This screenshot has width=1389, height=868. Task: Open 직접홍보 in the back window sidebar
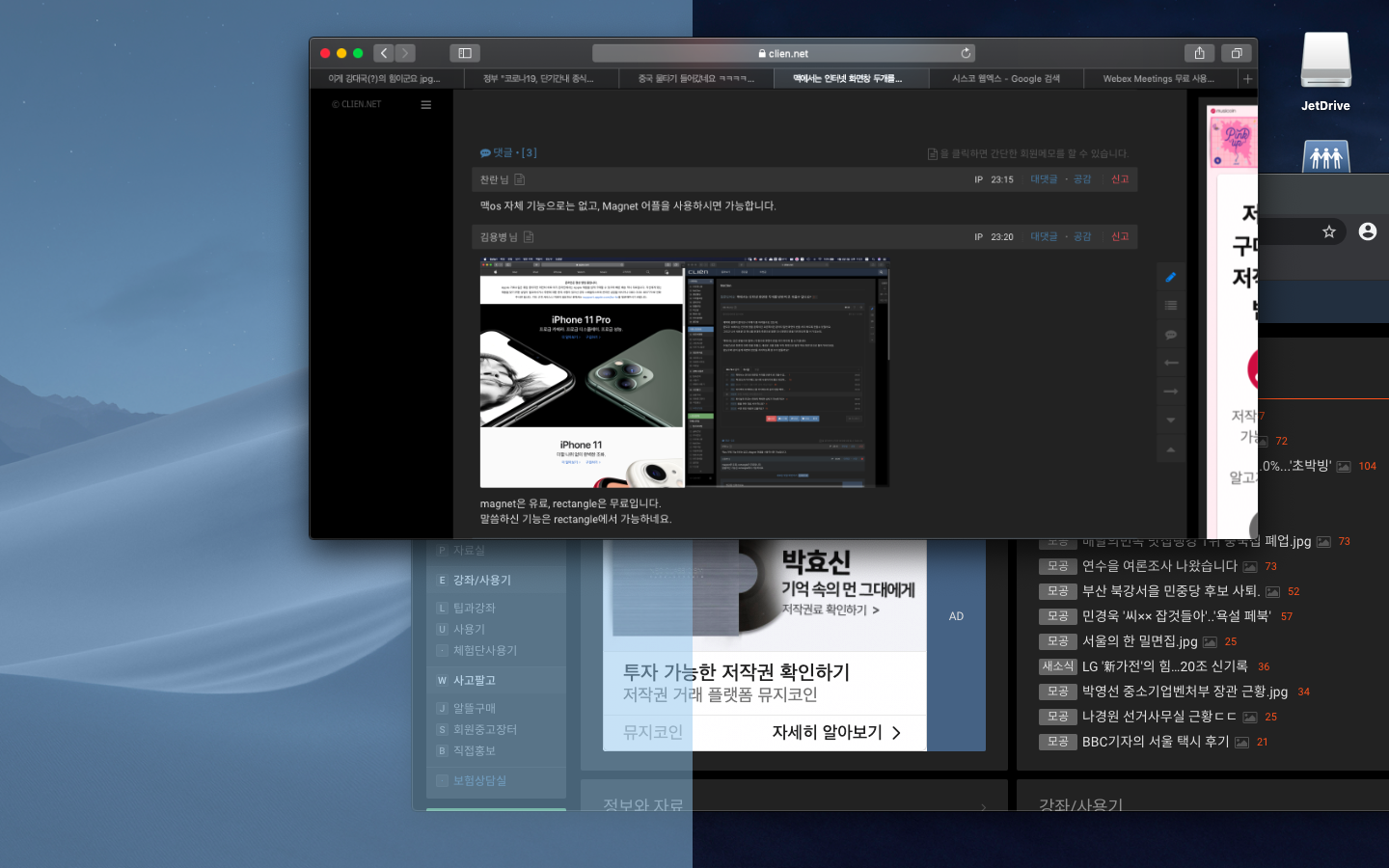pos(474,750)
